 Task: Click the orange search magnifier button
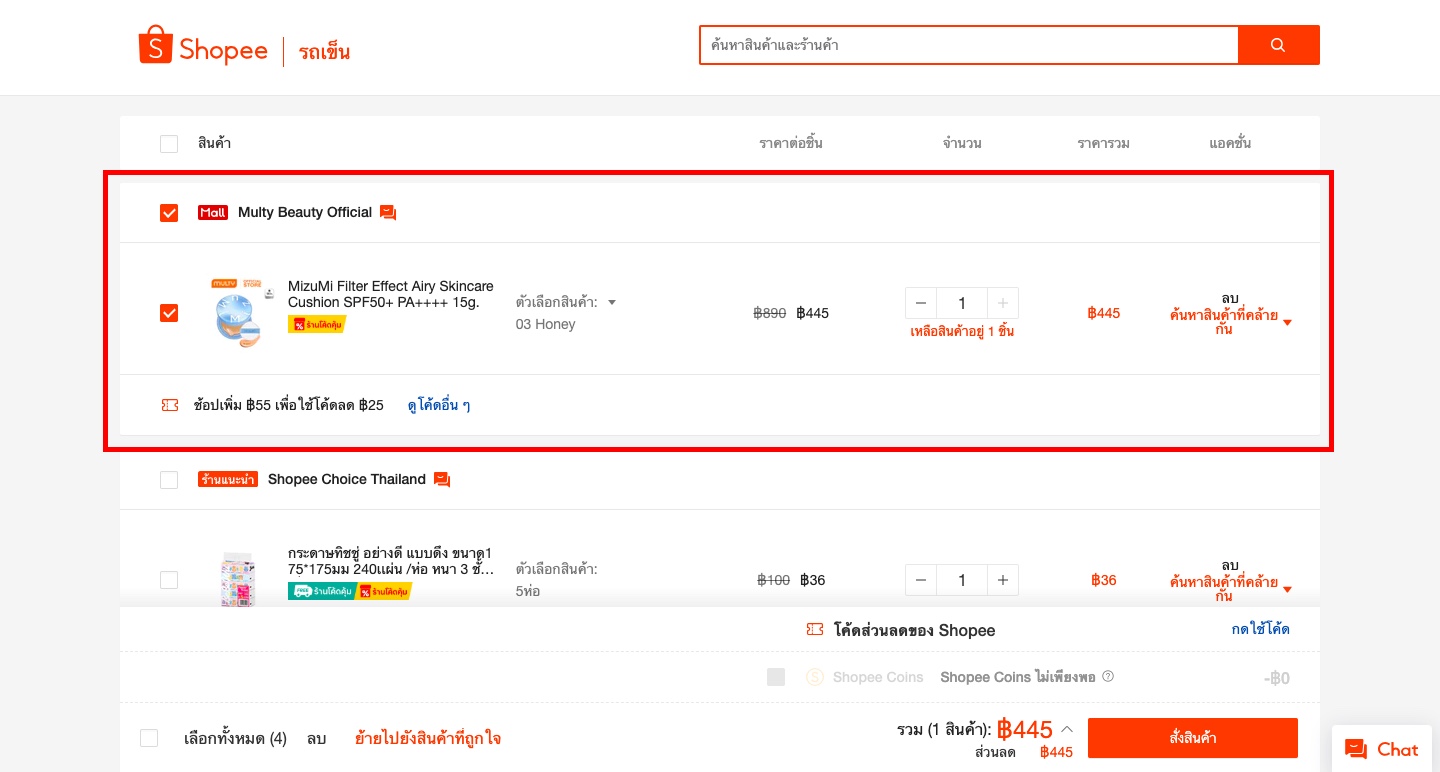tap(1278, 45)
